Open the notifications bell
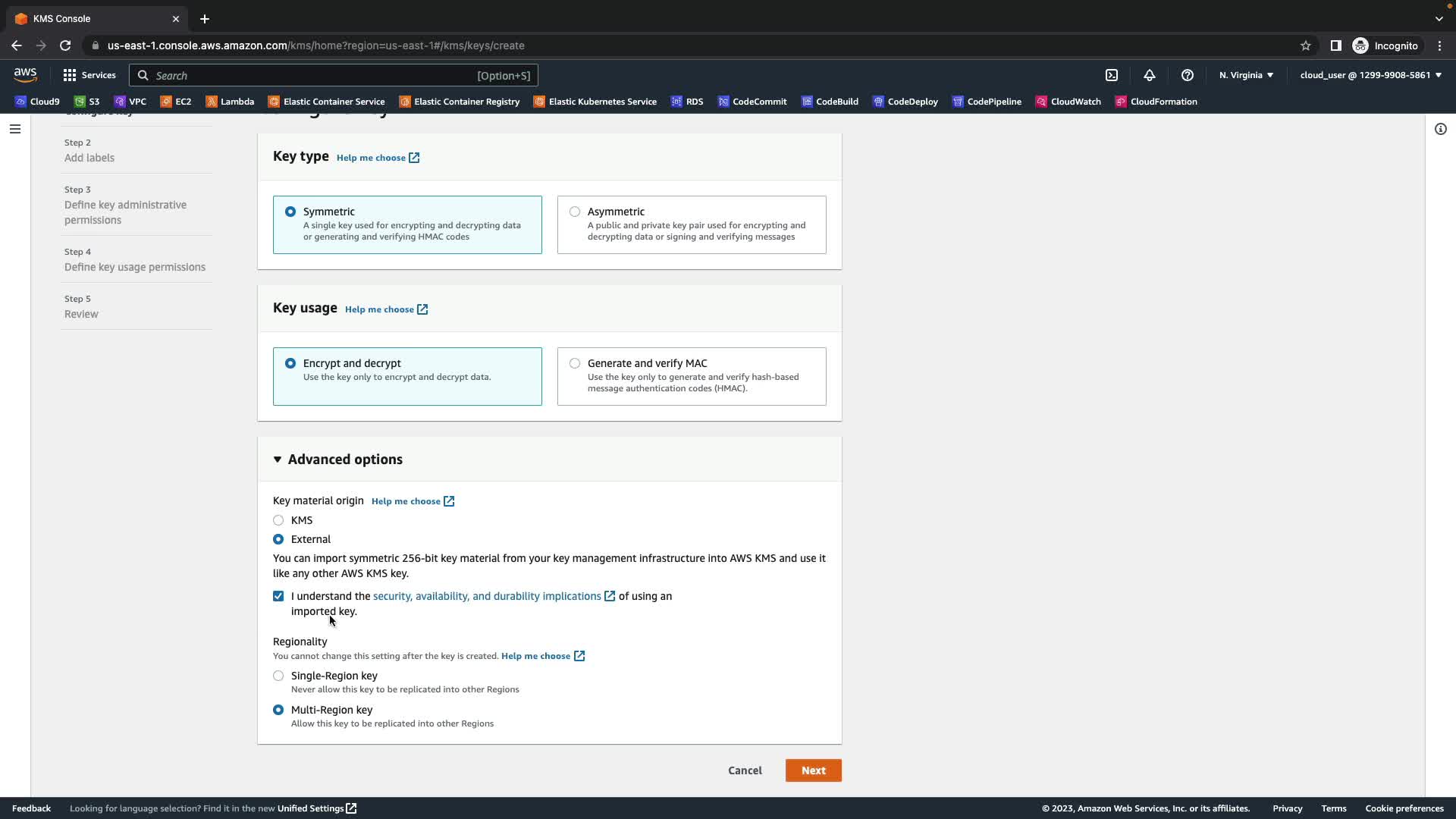This screenshot has height=819, width=1456. [x=1150, y=75]
